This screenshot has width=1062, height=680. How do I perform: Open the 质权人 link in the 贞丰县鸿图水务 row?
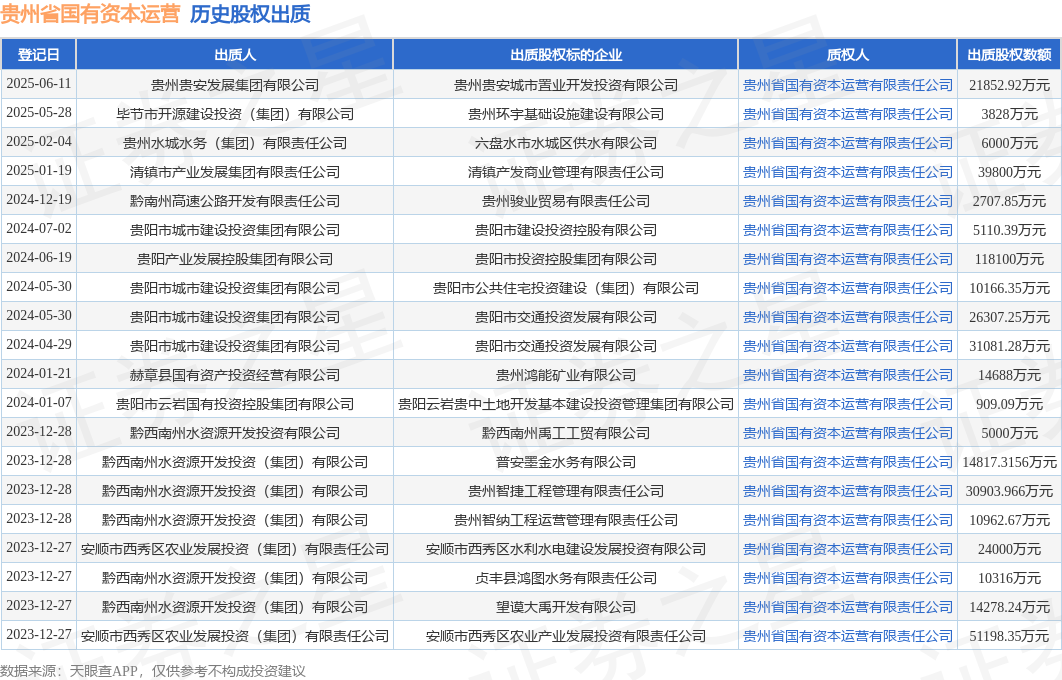pos(847,578)
